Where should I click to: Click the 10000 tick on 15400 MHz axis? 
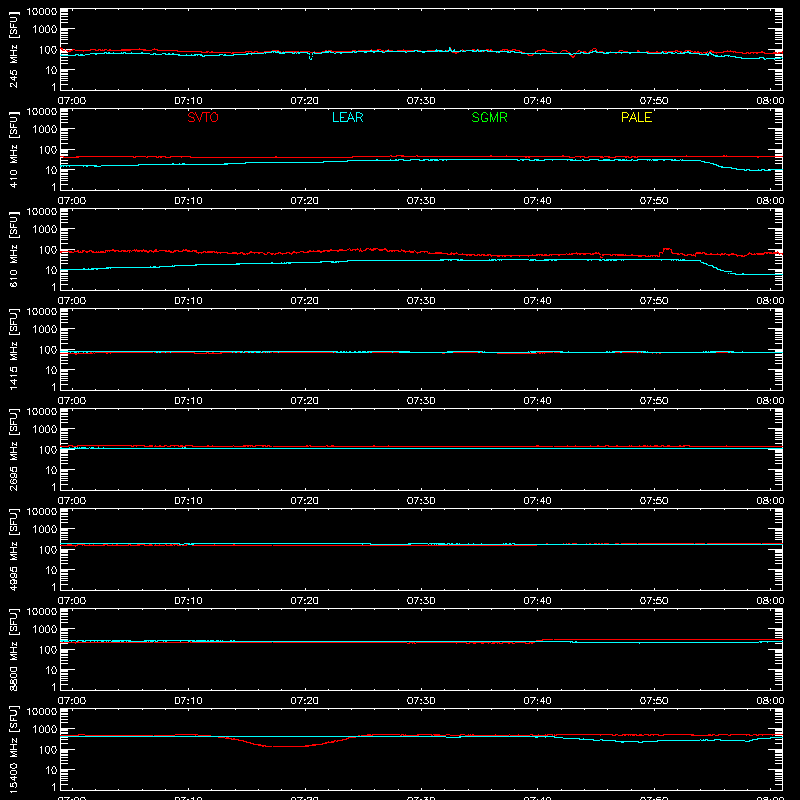pyautogui.click(x=42, y=712)
